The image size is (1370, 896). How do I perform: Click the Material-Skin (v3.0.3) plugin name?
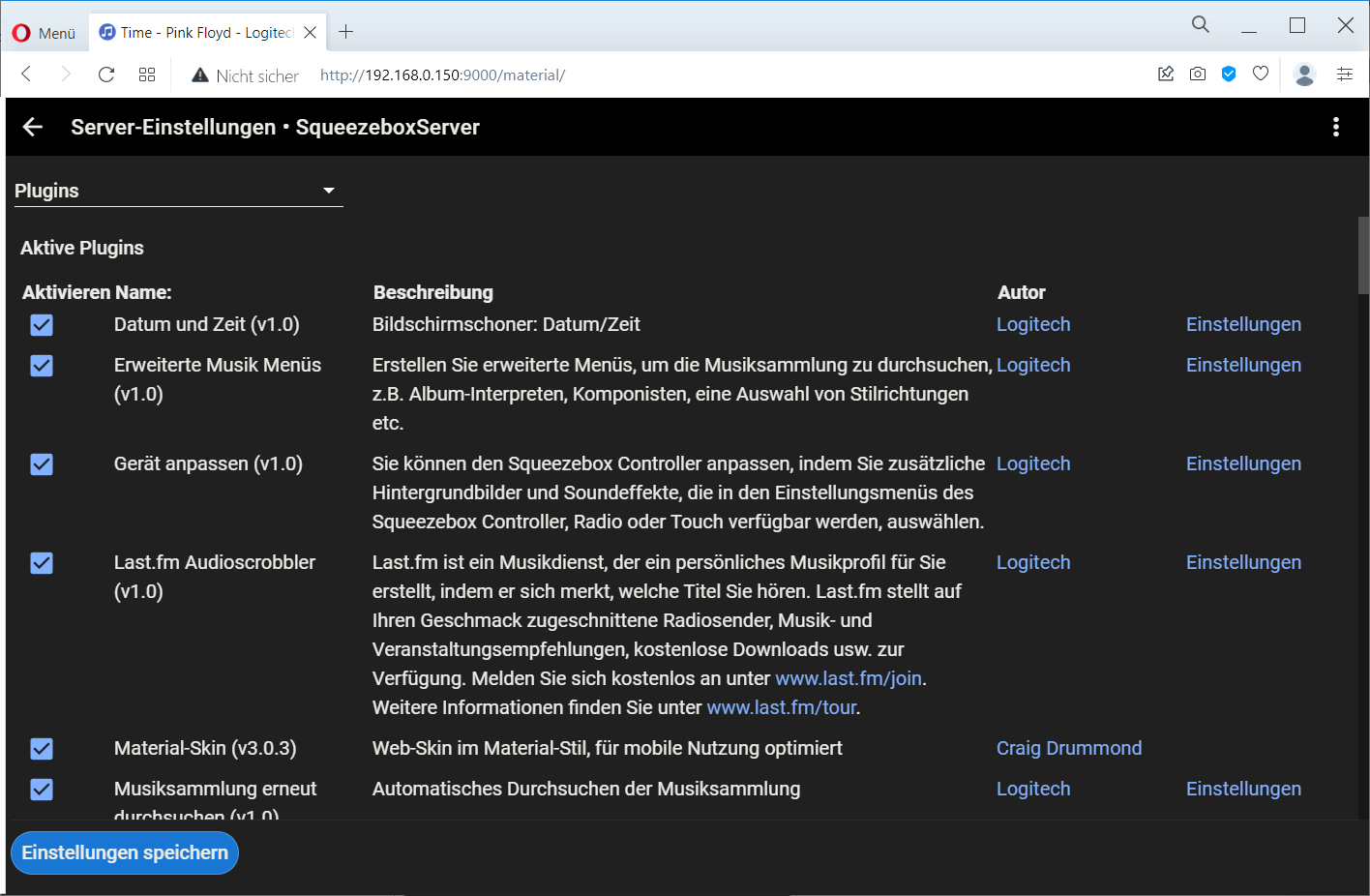205,748
